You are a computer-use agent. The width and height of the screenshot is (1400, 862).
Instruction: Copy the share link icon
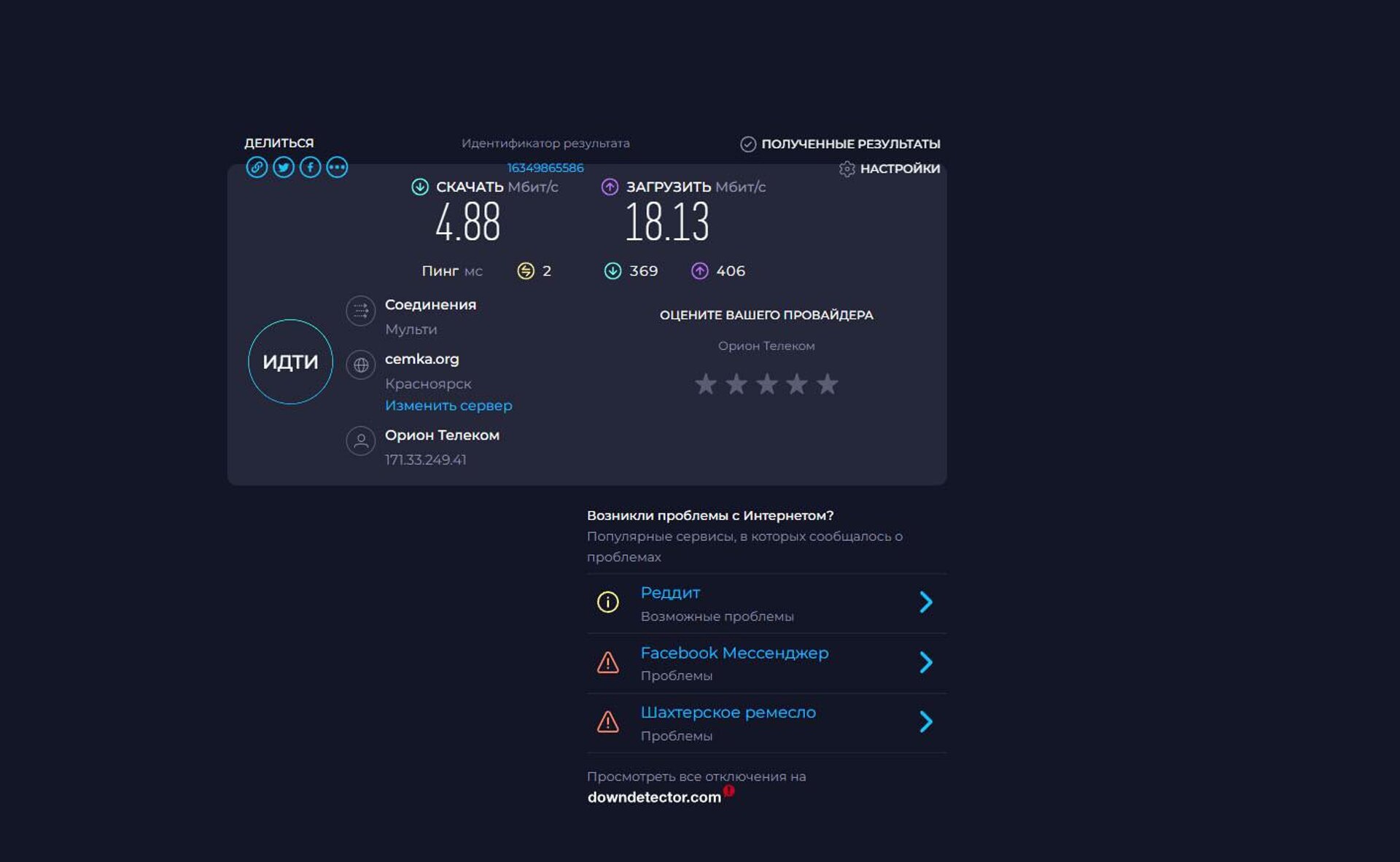pos(257,167)
